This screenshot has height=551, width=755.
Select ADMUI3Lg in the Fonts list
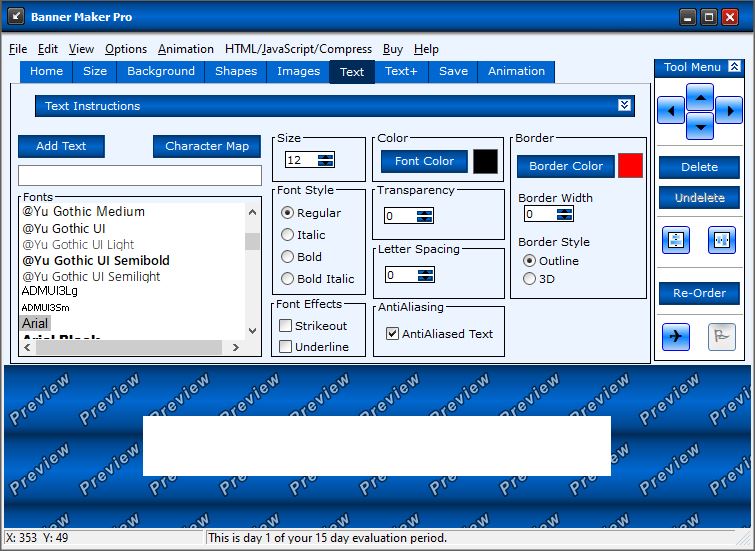click(x=50, y=291)
